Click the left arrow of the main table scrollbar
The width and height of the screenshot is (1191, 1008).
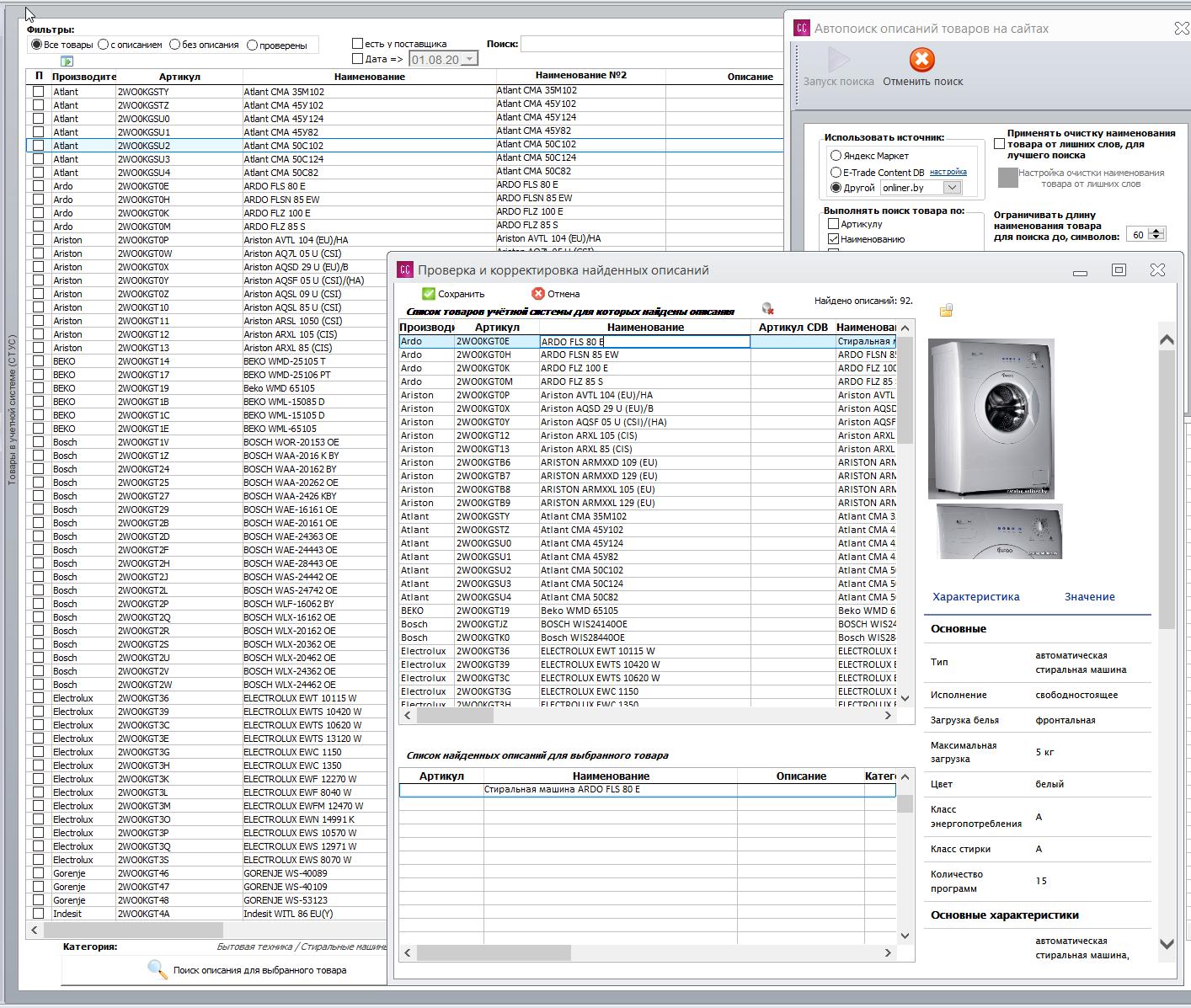pos(35,930)
